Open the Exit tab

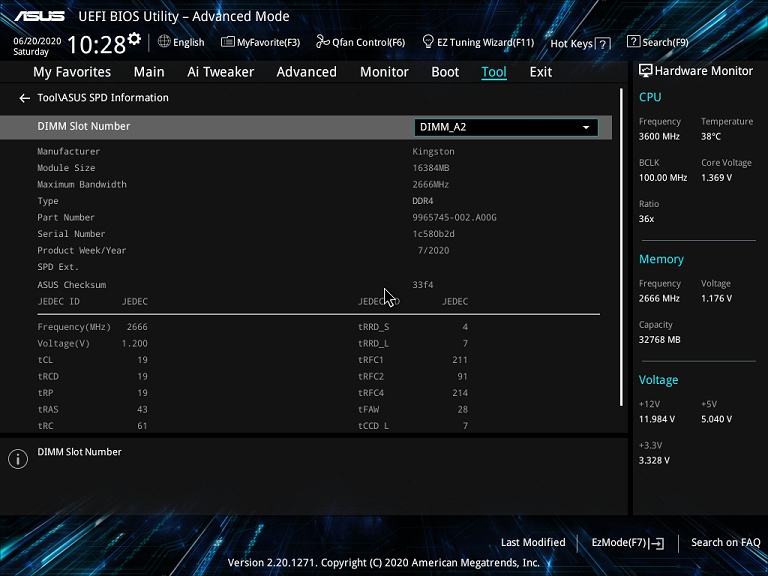541,72
